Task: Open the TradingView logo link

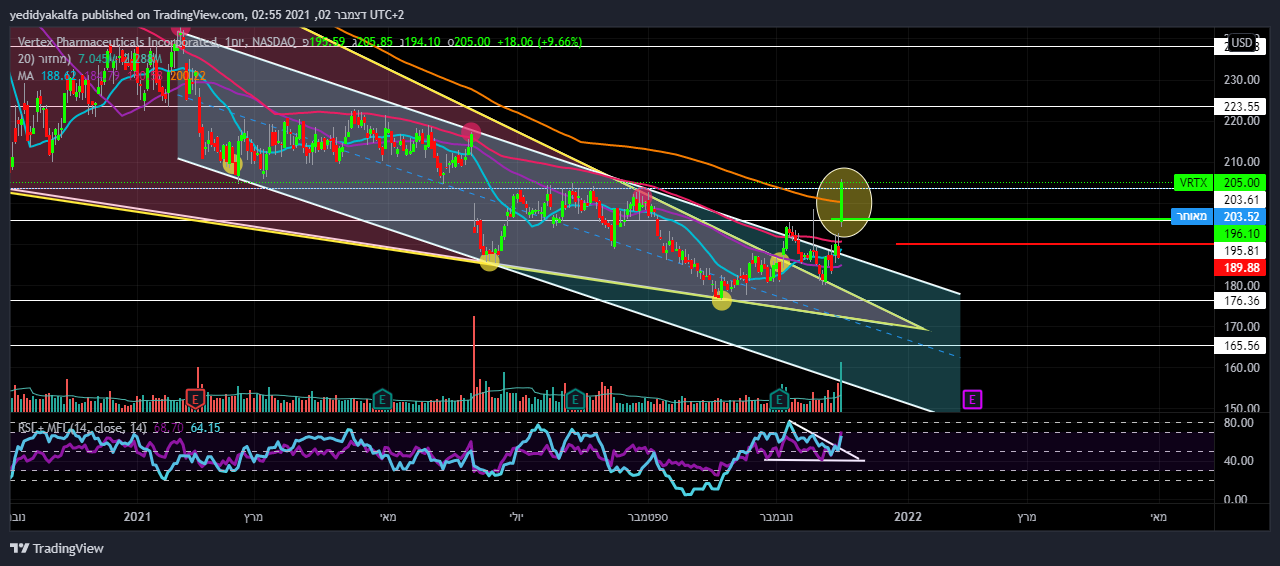Action: tap(57, 548)
